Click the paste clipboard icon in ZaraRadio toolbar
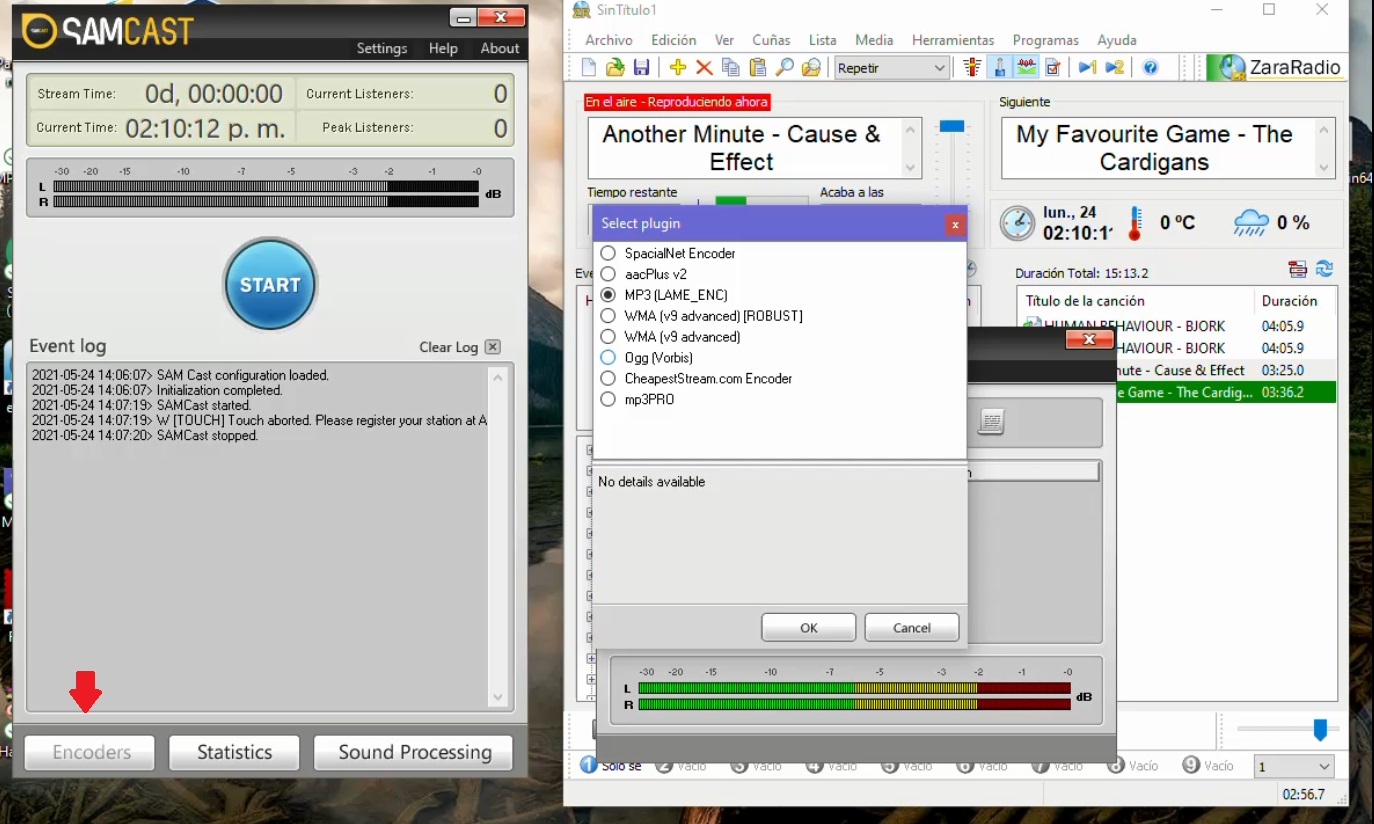Viewport: 1374px width, 824px height. (x=758, y=67)
